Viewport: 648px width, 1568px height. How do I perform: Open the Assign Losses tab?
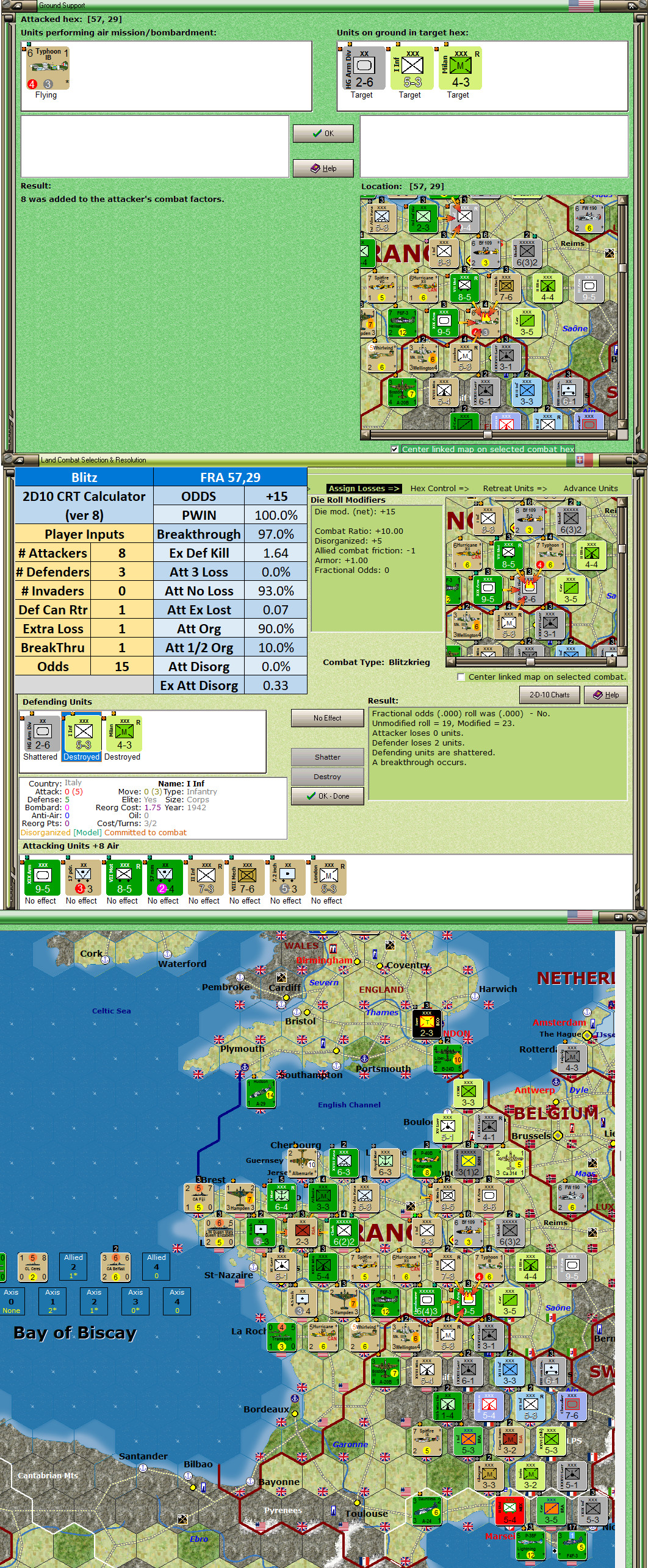364,488
